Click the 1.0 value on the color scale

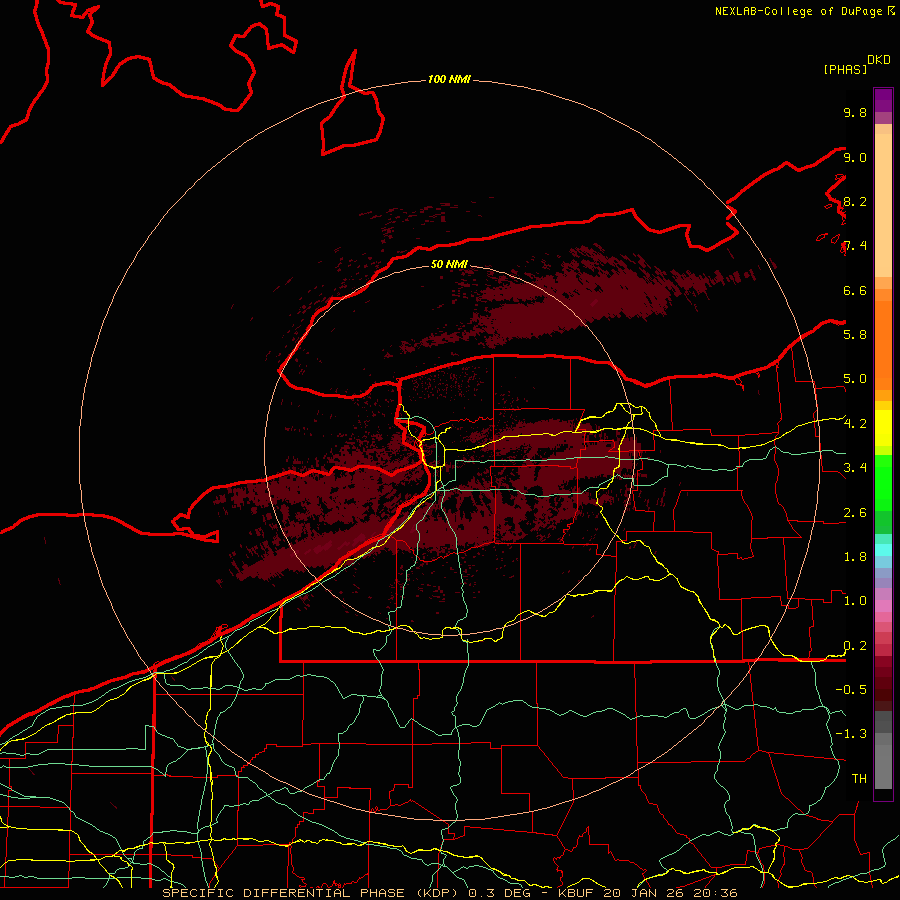click(x=855, y=601)
